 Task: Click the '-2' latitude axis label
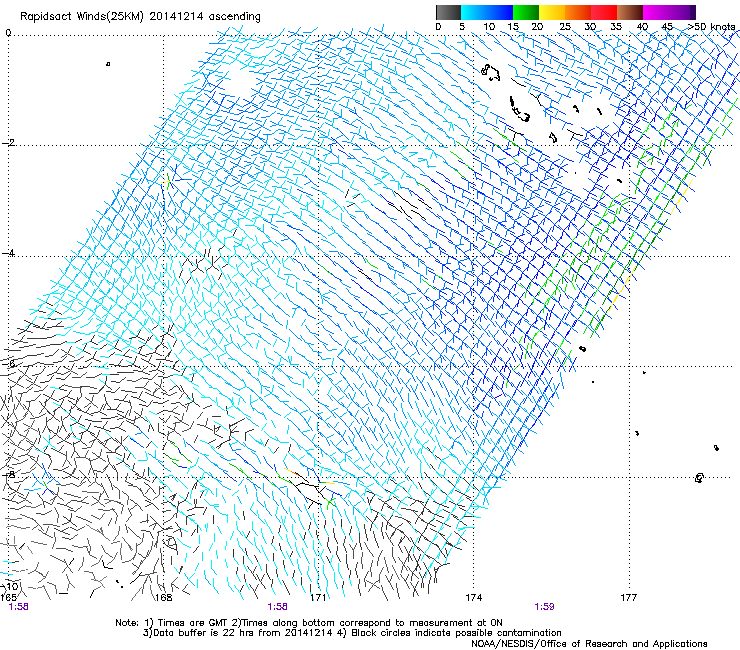(9, 143)
